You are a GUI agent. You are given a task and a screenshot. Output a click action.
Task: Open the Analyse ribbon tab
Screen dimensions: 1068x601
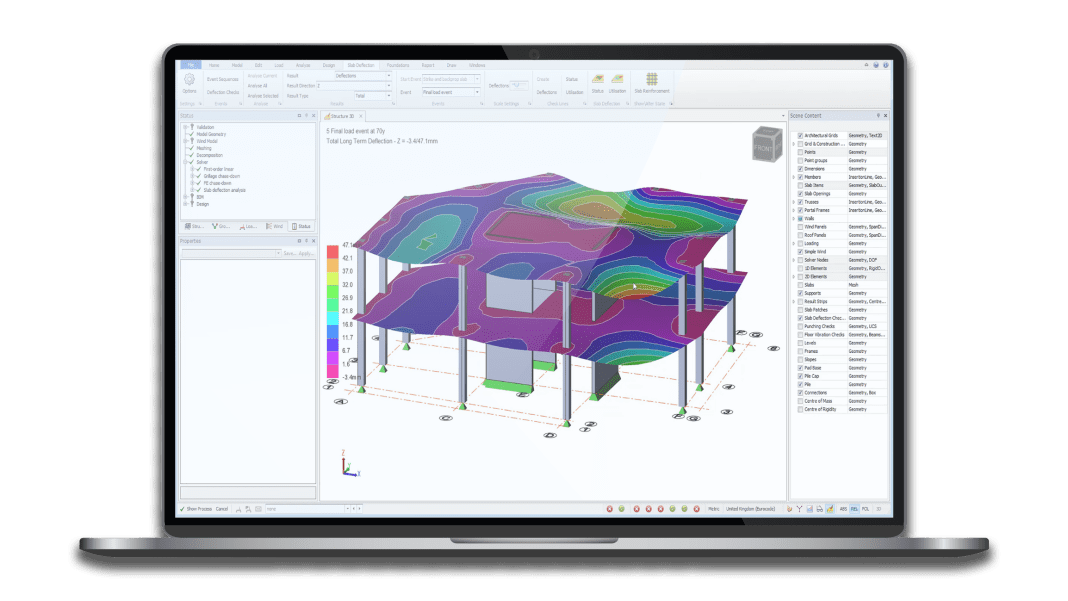pyautogui.click(x=302, y=65)
